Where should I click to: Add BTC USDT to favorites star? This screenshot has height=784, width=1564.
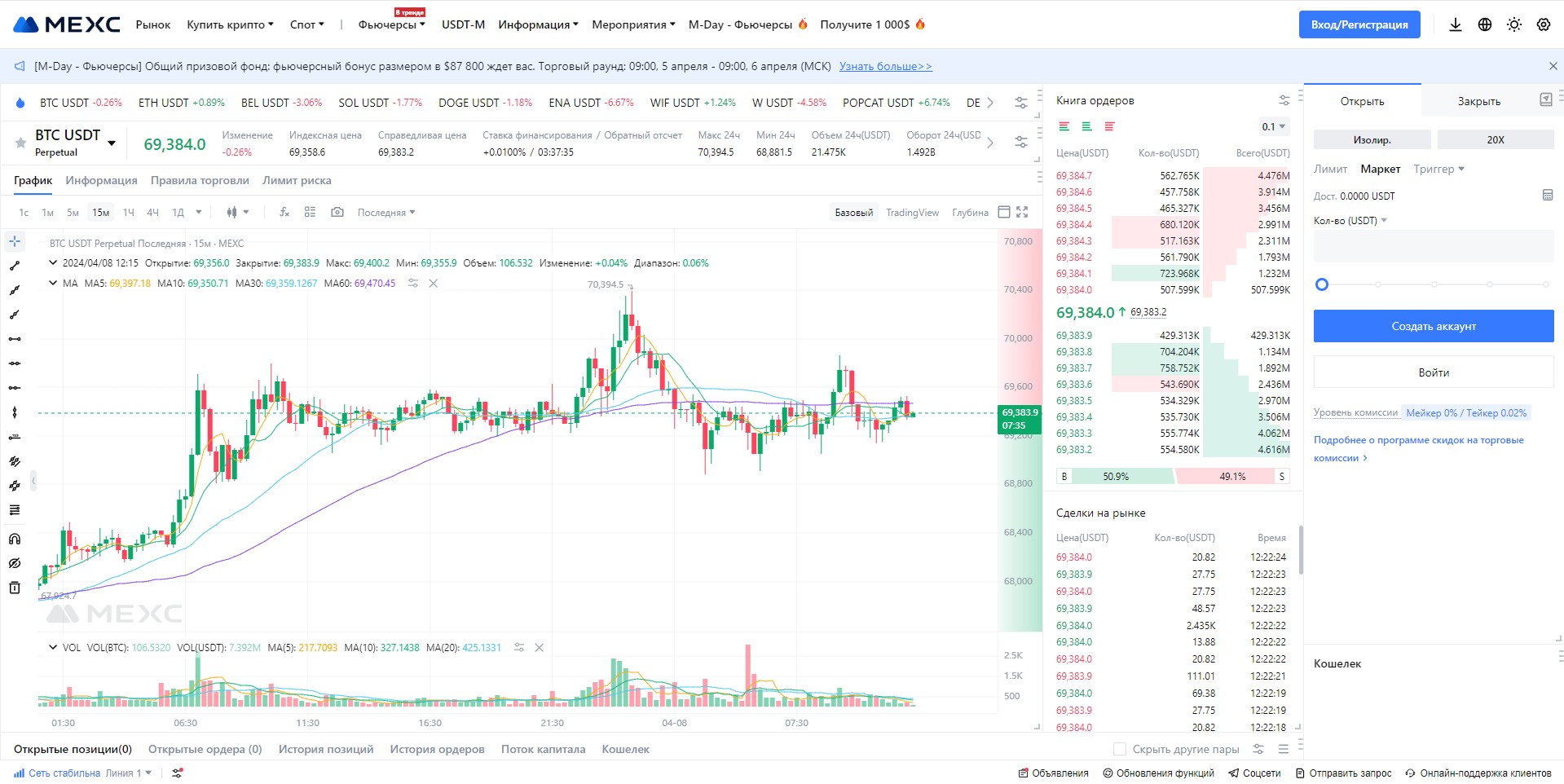pos(20,143)
